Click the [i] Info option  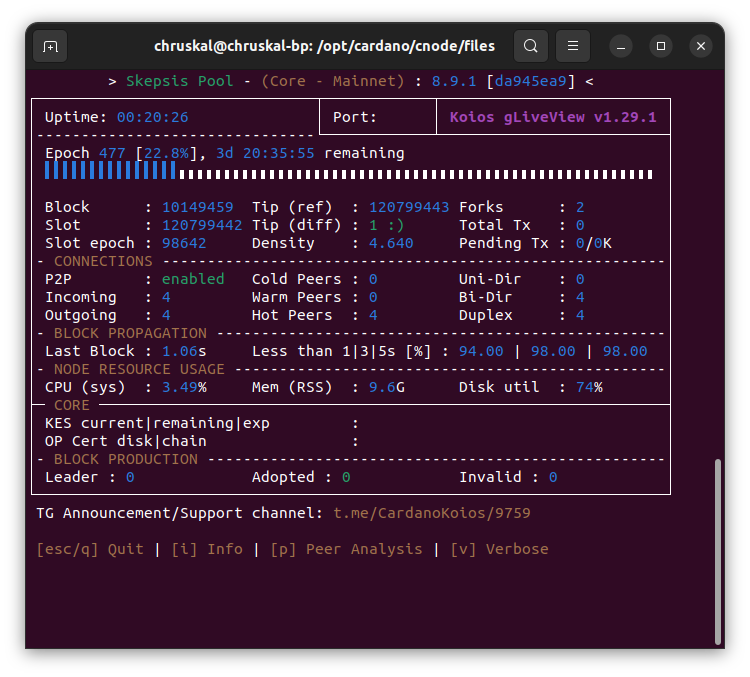(x=207, y=549)
